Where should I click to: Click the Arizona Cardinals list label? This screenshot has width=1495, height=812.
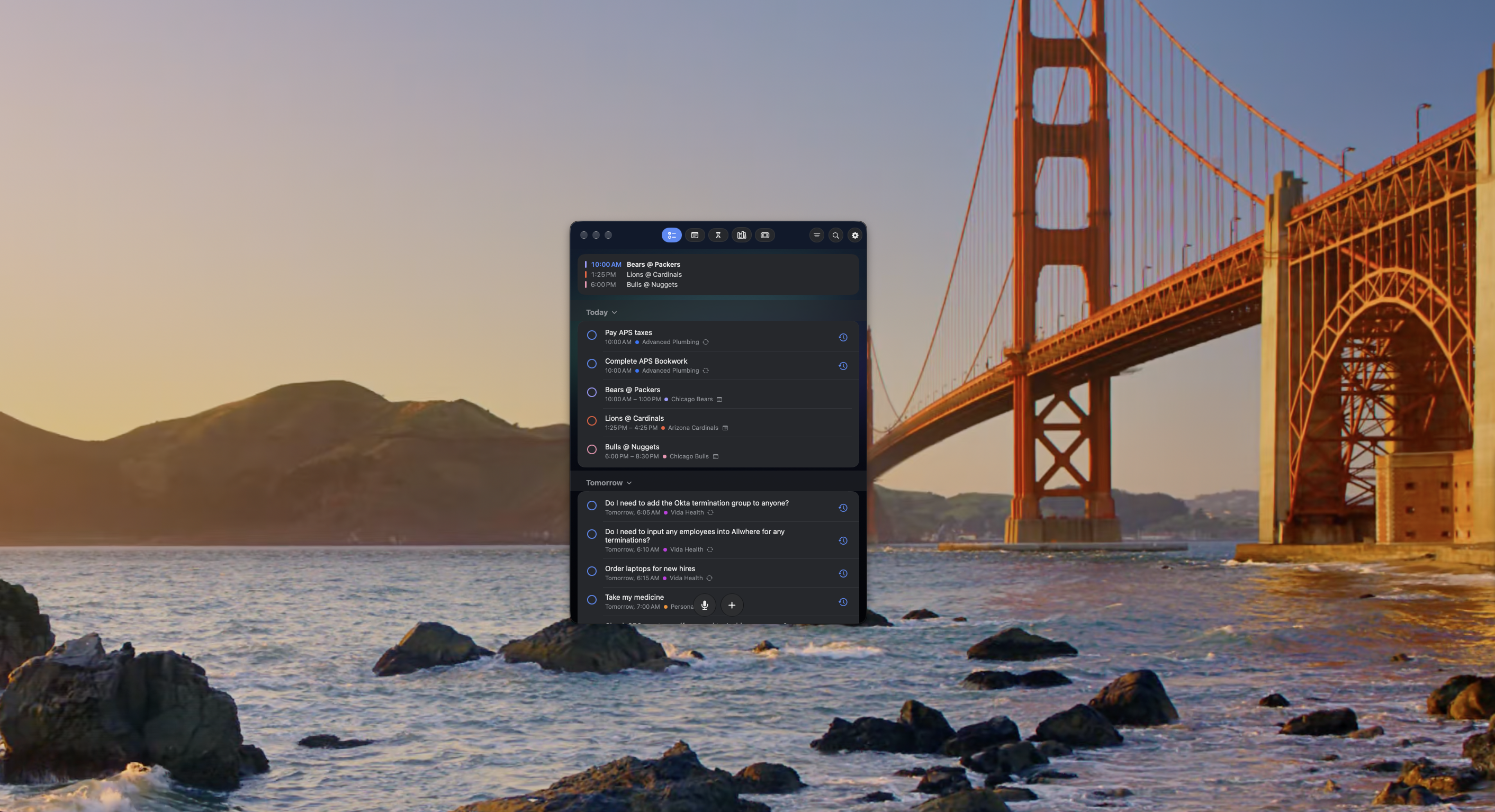[693, 428]
